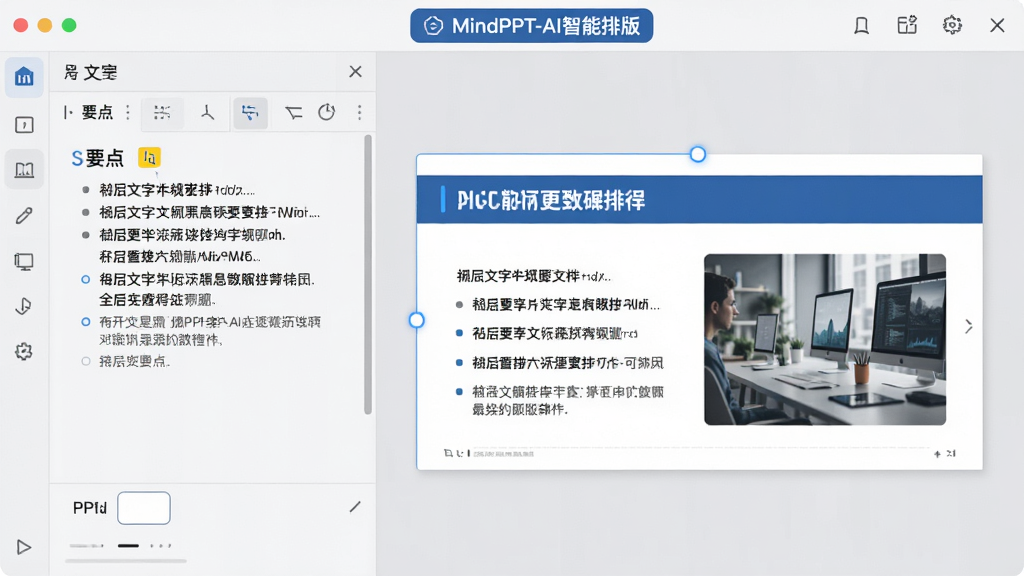Click the left-edge selection handle of the slide
Viewport: 1024px width, 576px height.
[417, 320]
